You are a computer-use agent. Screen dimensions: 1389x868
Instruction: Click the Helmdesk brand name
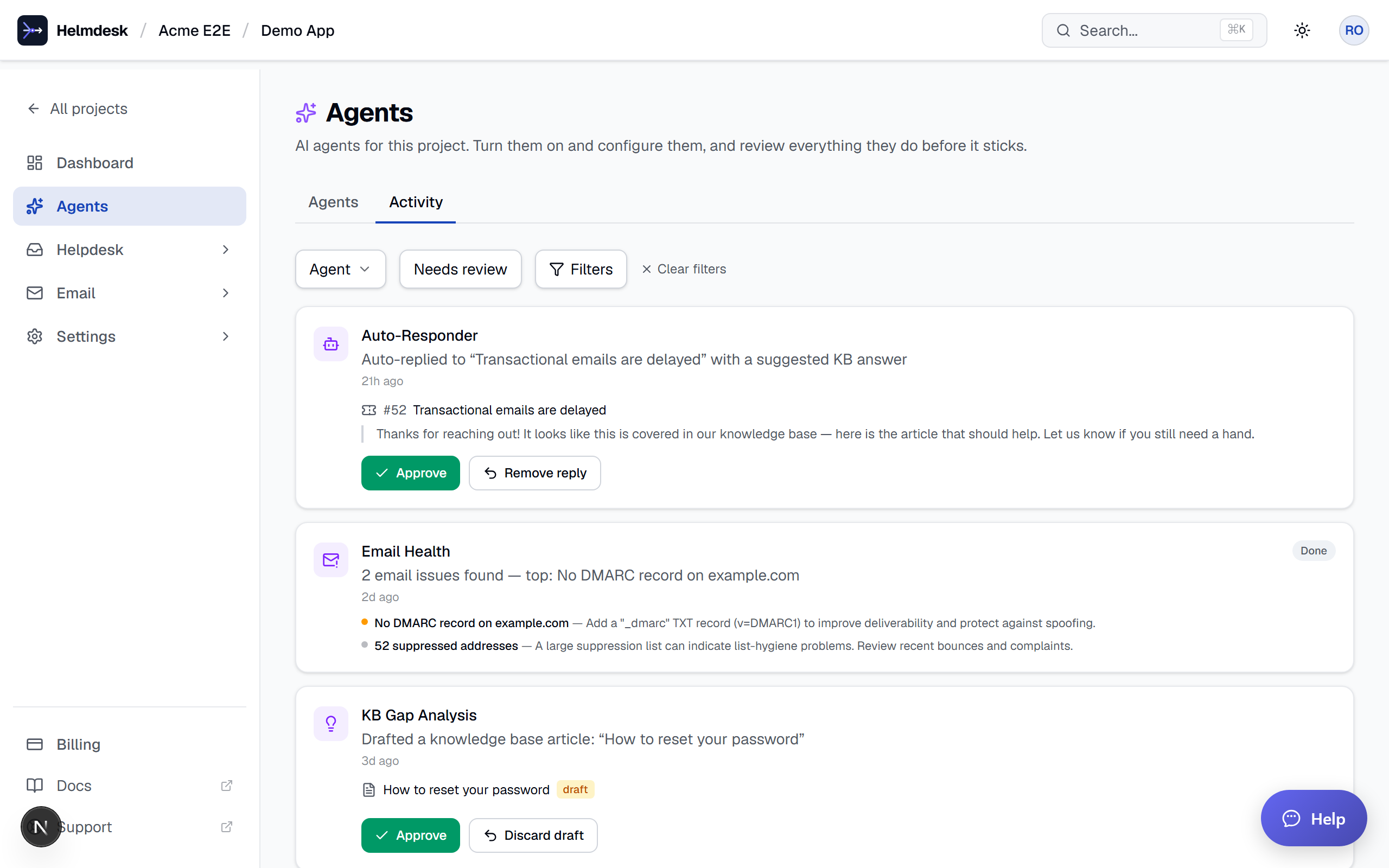pos(92,30)
